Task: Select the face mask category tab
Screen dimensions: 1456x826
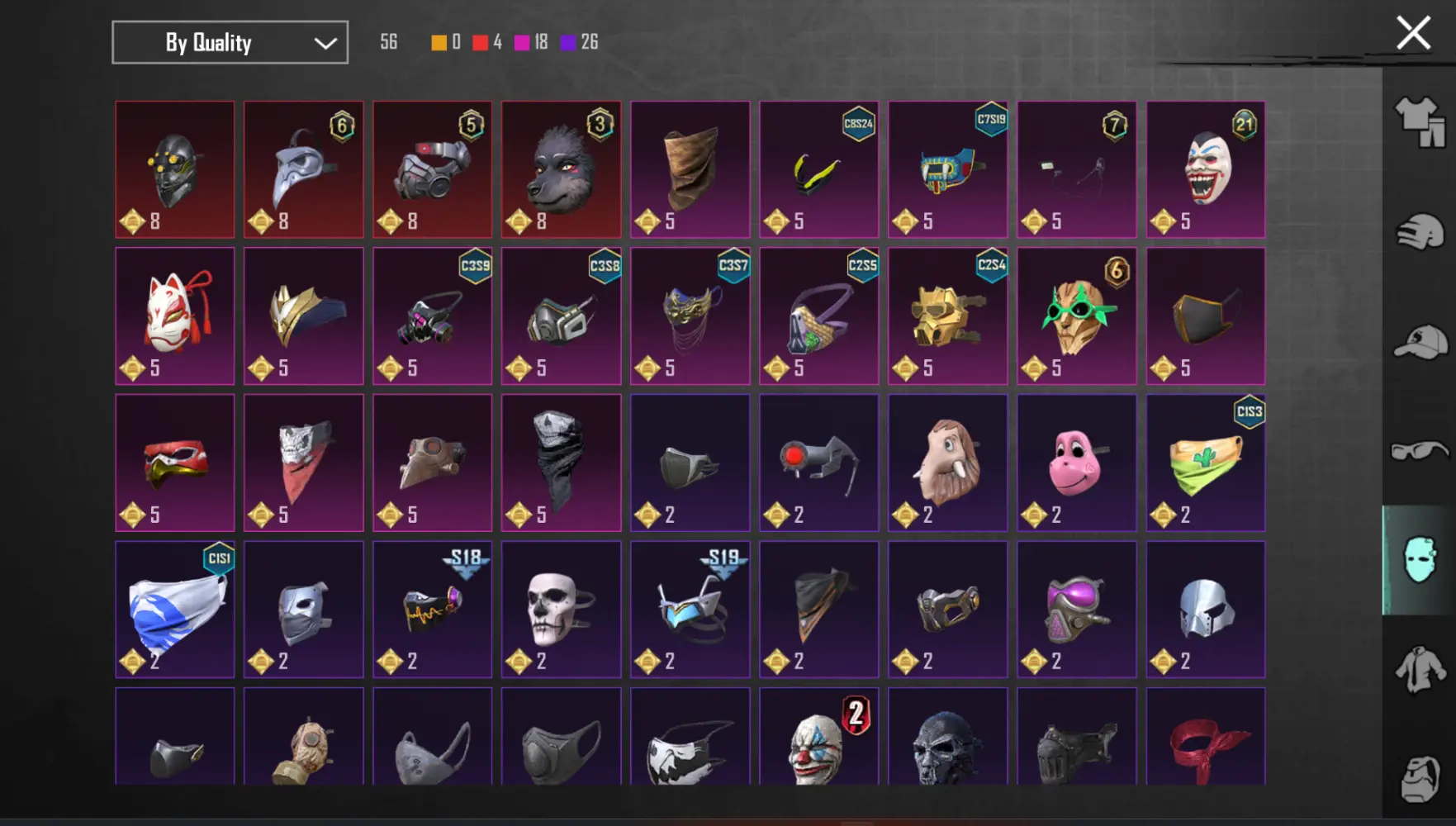Action: pyautogui.click(x=1420, y=560)
